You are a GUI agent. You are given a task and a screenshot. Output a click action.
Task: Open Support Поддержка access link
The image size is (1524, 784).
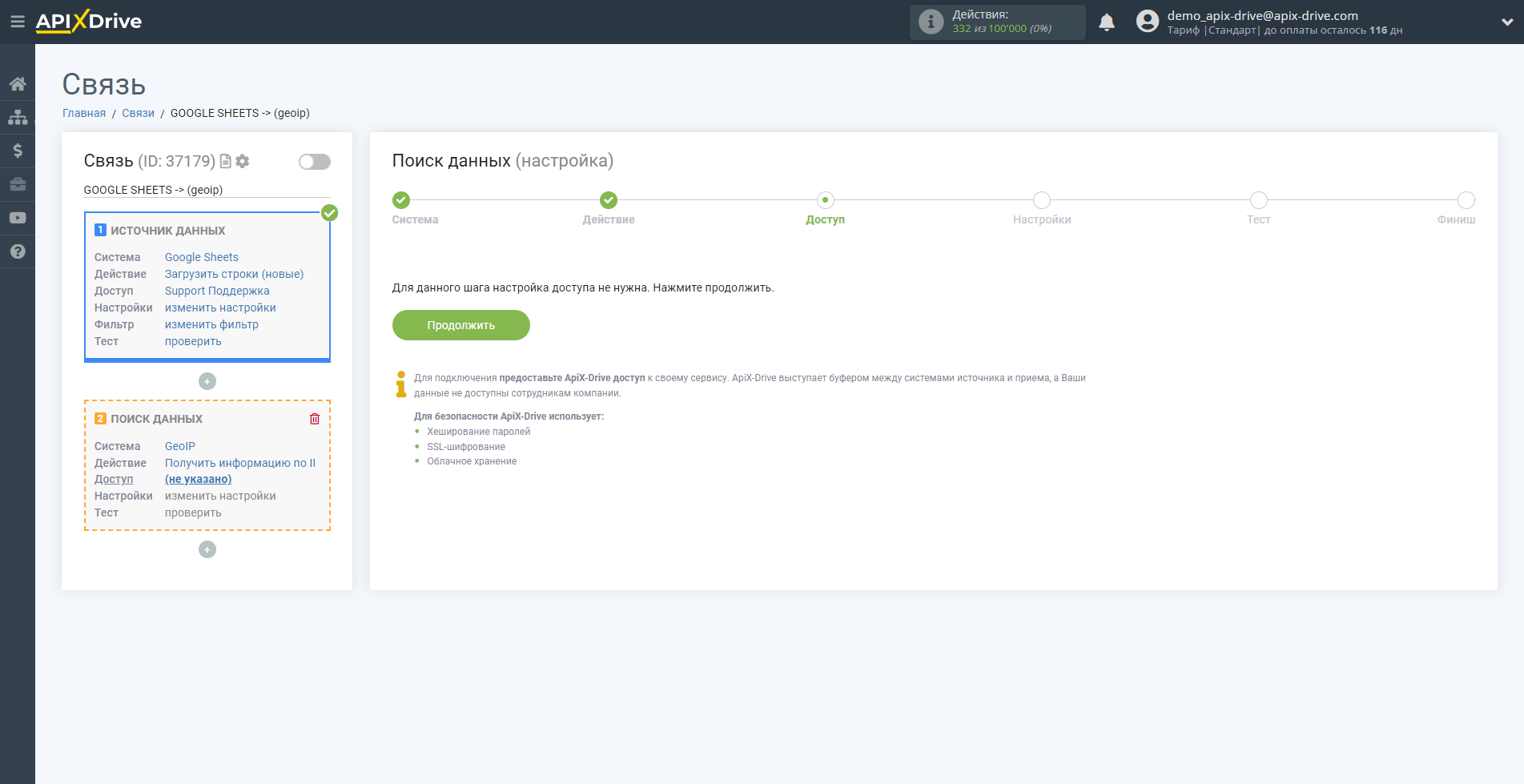[x=217, y=291]
